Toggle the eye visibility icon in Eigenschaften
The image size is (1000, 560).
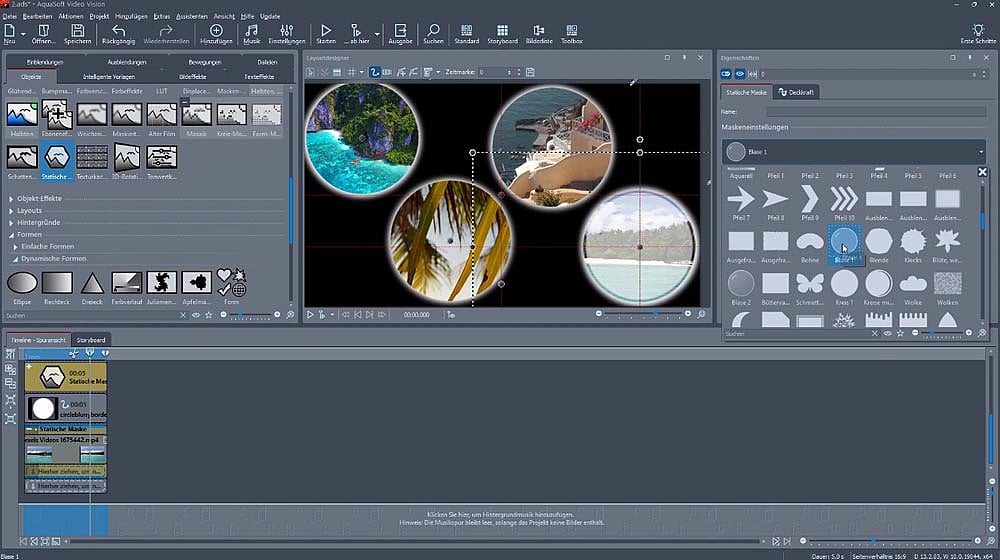[x=739, y=74]
